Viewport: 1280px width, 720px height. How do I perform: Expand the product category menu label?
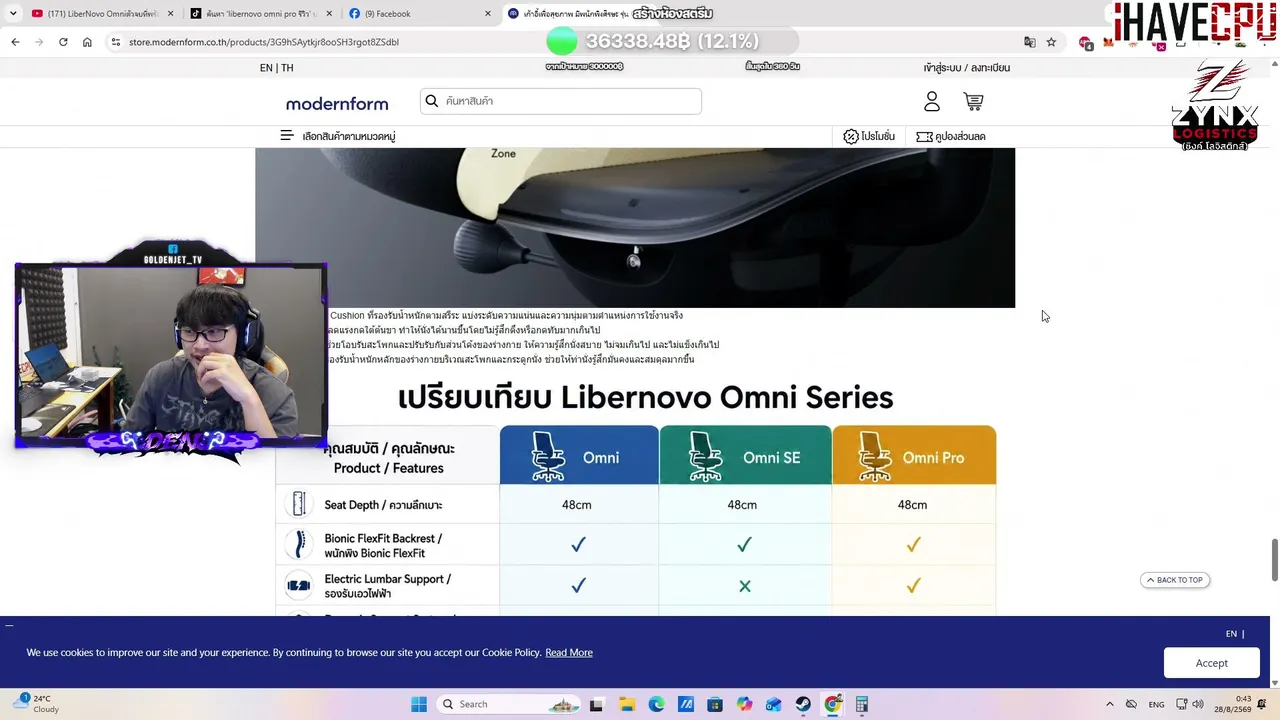[x=349, y=136]
